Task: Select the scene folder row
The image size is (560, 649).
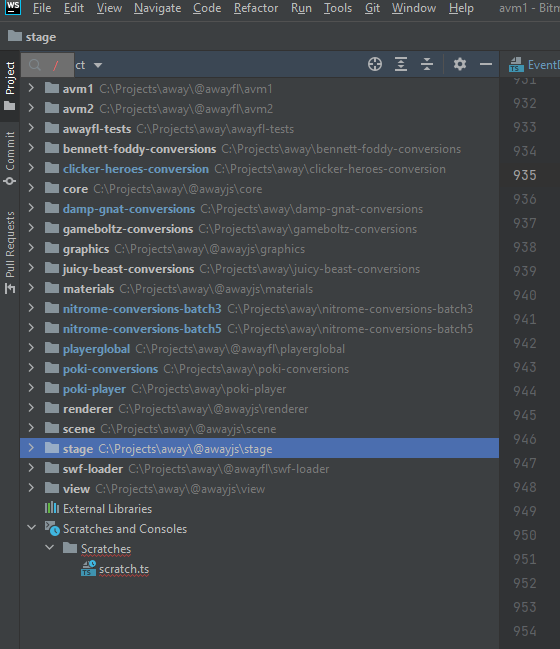Action: click(260, 429)
